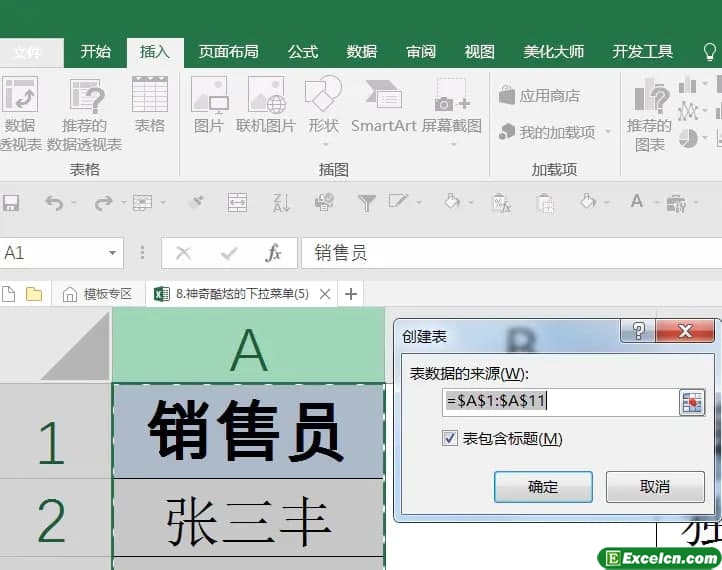Click the sort A-Z icon in toolbar
The image size is (722, 570).
[281, 203]
